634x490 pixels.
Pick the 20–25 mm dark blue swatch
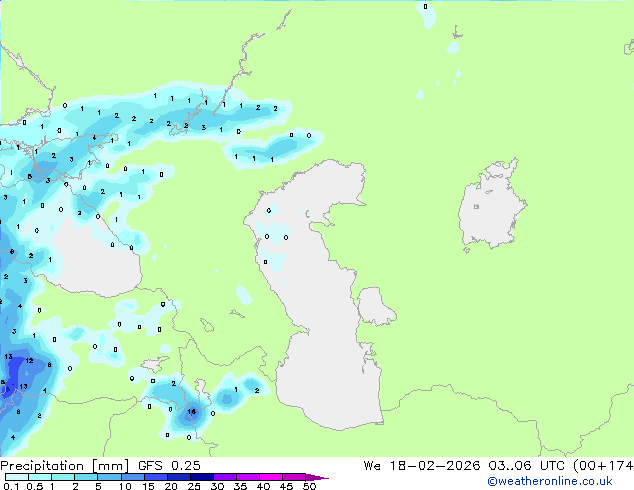point(178,477)
